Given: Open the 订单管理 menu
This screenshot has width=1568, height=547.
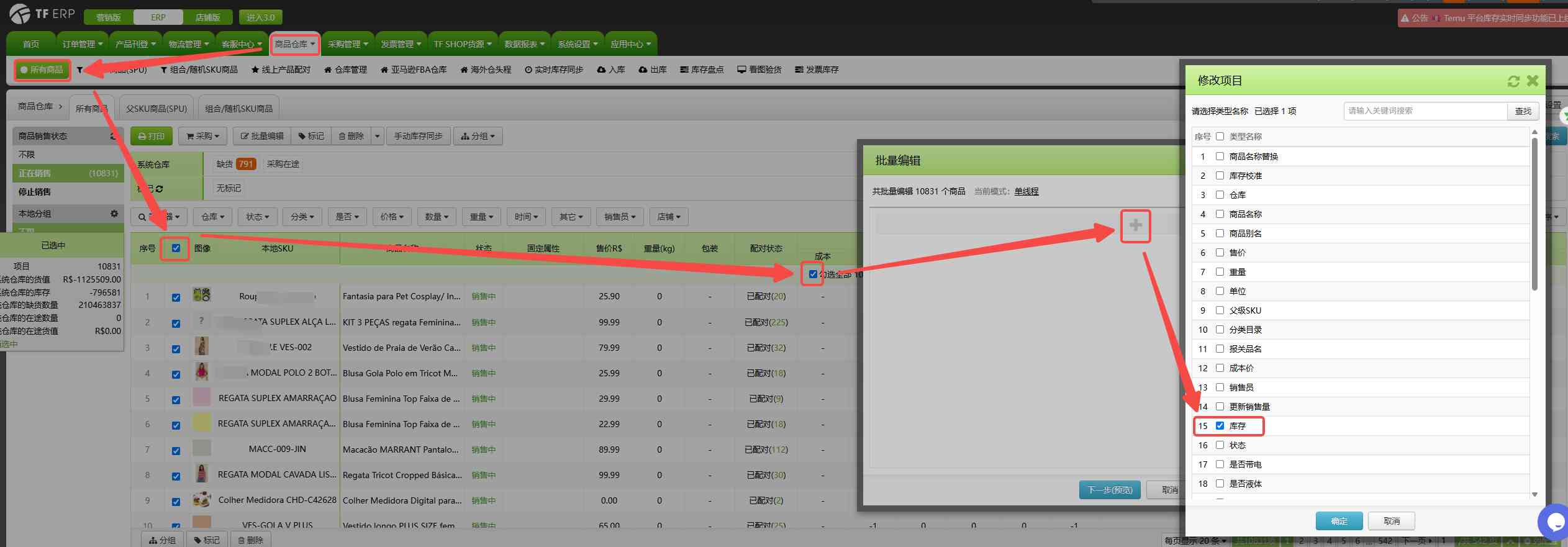Looking at the screenshot, I should [82, 44].
